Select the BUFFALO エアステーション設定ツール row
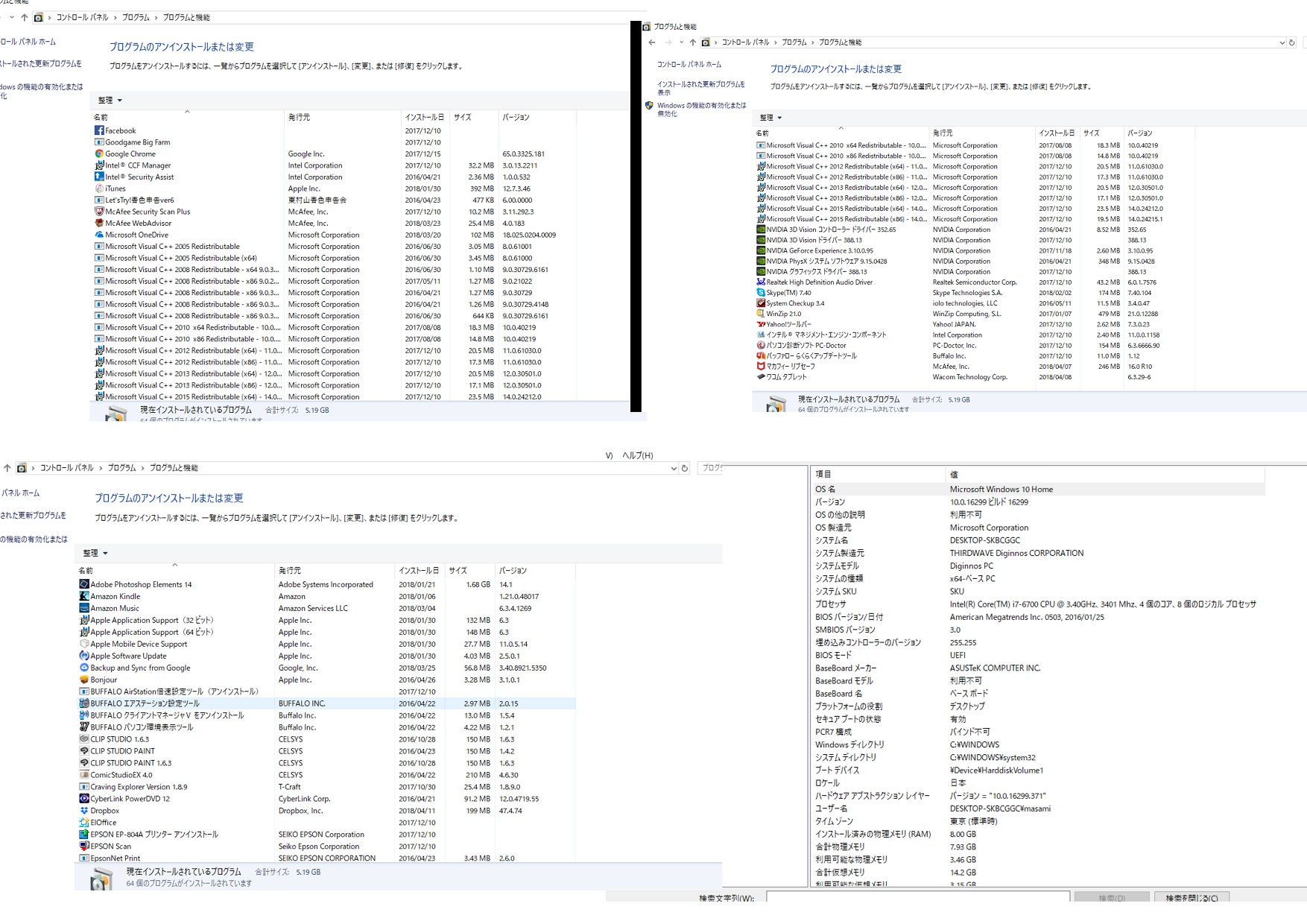Image resolution: width=1307 pixels, height=924 pixels. 326,703
